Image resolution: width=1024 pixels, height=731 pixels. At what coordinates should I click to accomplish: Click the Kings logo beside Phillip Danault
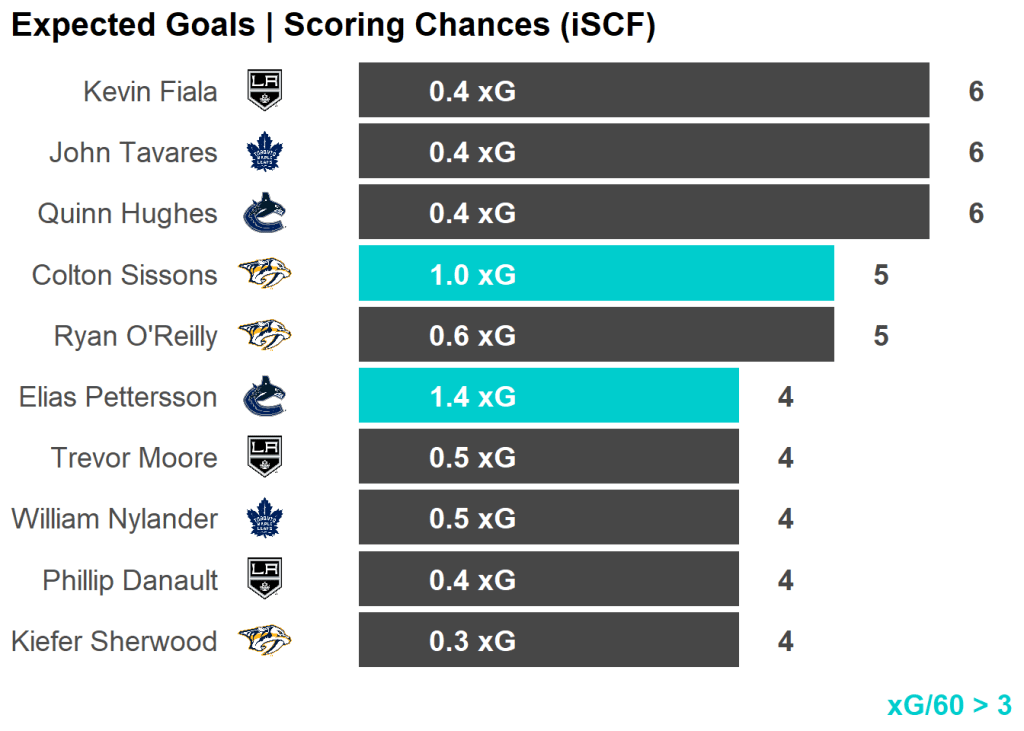[265, 579]
